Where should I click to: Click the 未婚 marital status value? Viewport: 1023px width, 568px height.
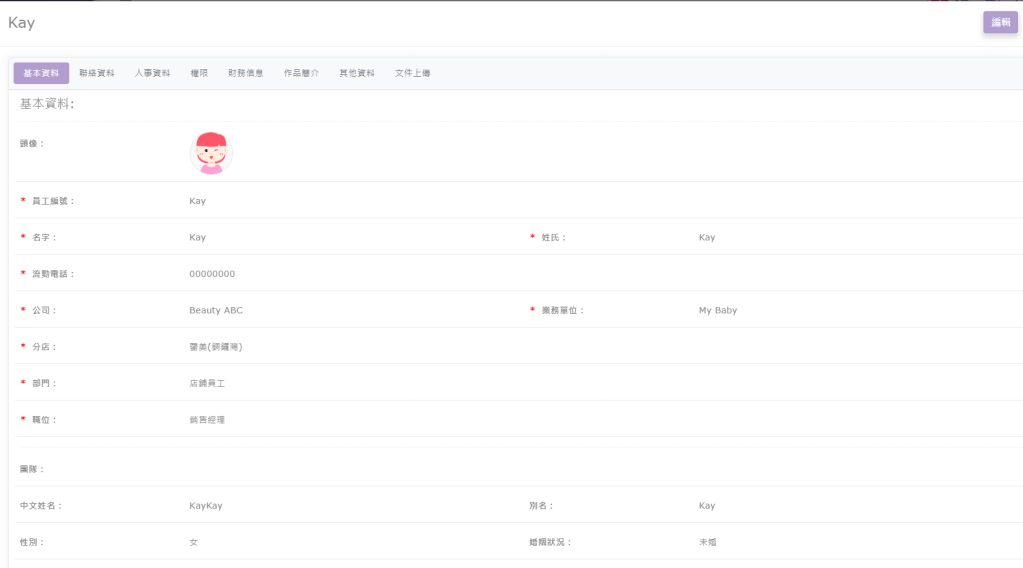click(x=708, y=542)
